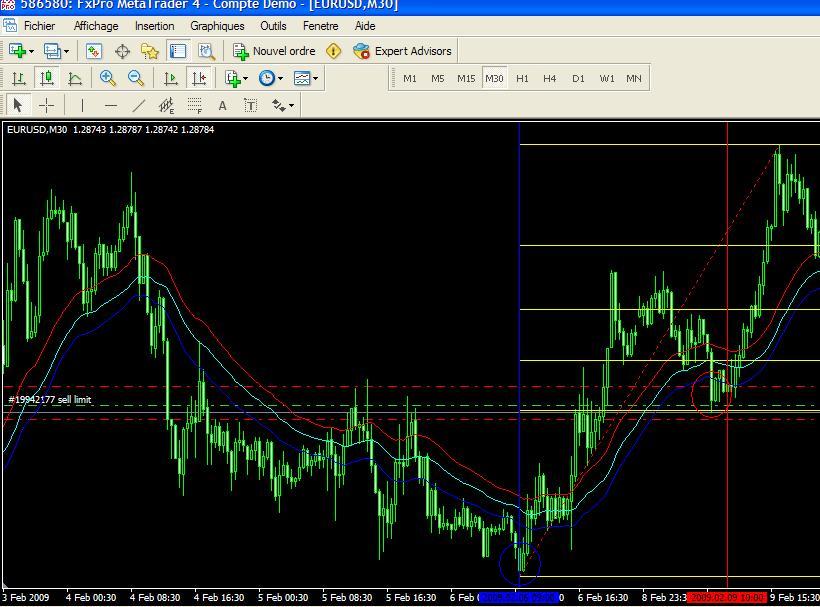This screenshot has height=607, width=820.
Task: Open the Insertion menu
Action: click(154, 26)
